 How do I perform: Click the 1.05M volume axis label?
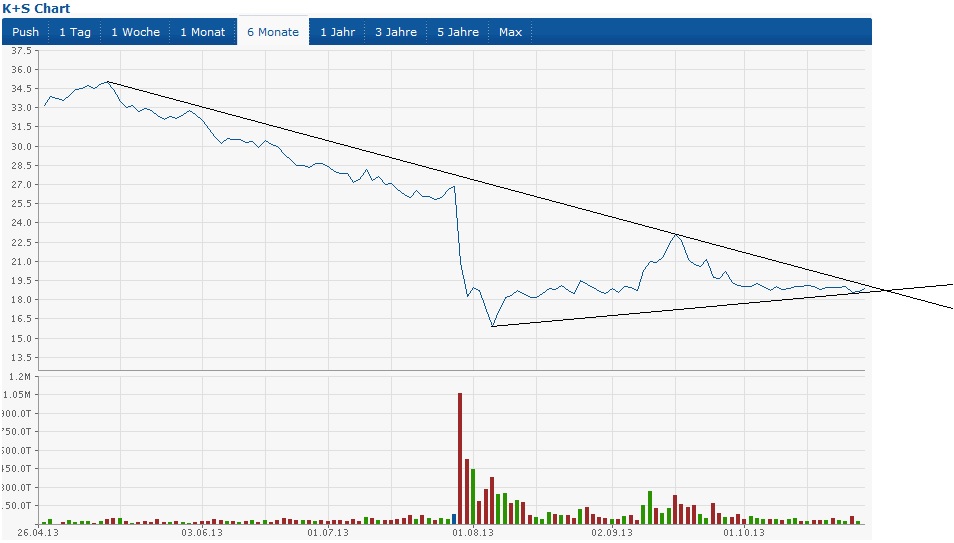click(x=17, y=394)
